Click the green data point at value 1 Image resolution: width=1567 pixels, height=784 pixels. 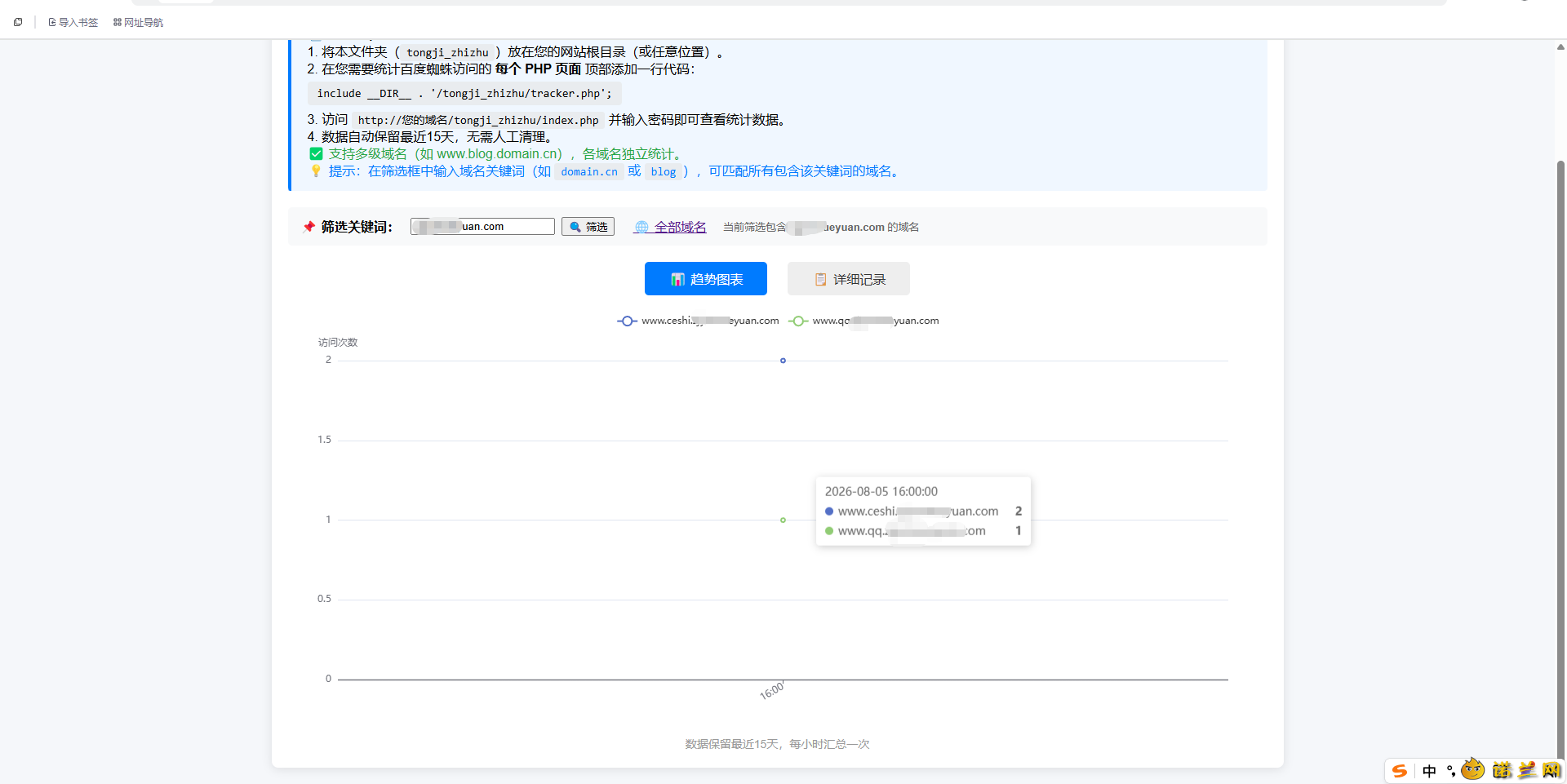783,520
